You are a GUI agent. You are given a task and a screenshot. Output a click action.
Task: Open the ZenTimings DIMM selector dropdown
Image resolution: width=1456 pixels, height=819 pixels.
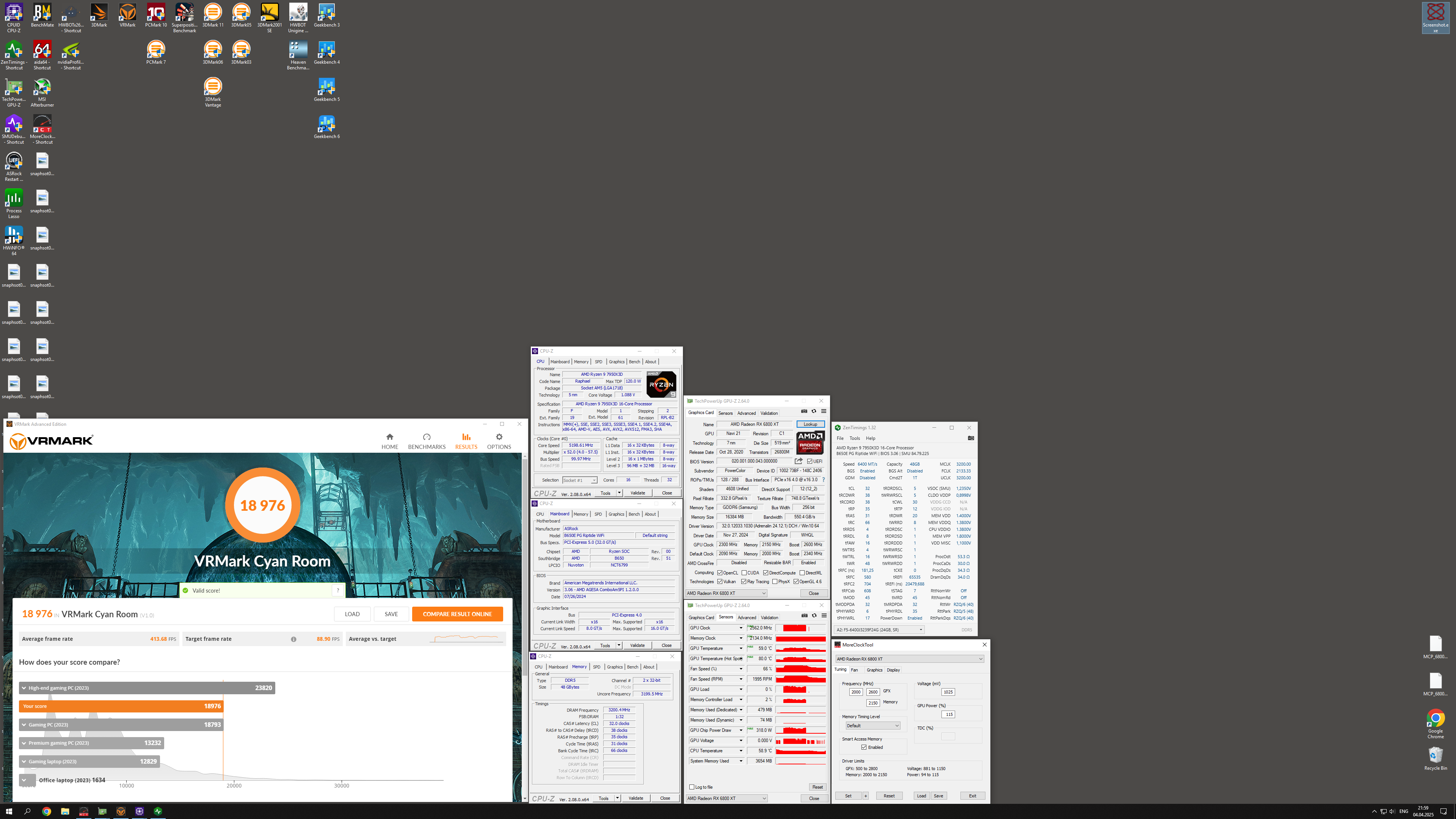[x=880, y=630]
